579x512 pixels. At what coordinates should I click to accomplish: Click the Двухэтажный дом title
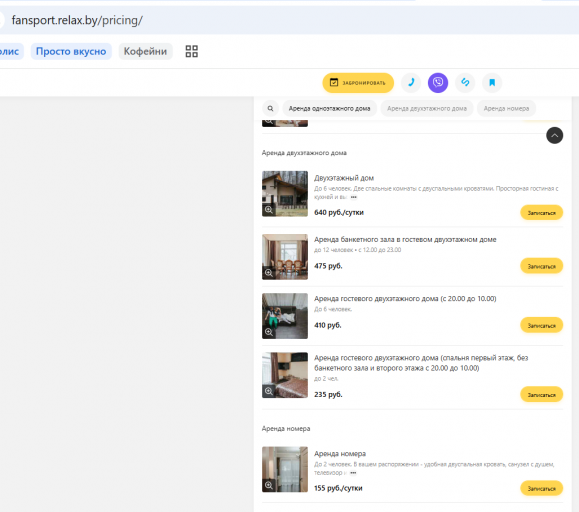click(344, 178)
